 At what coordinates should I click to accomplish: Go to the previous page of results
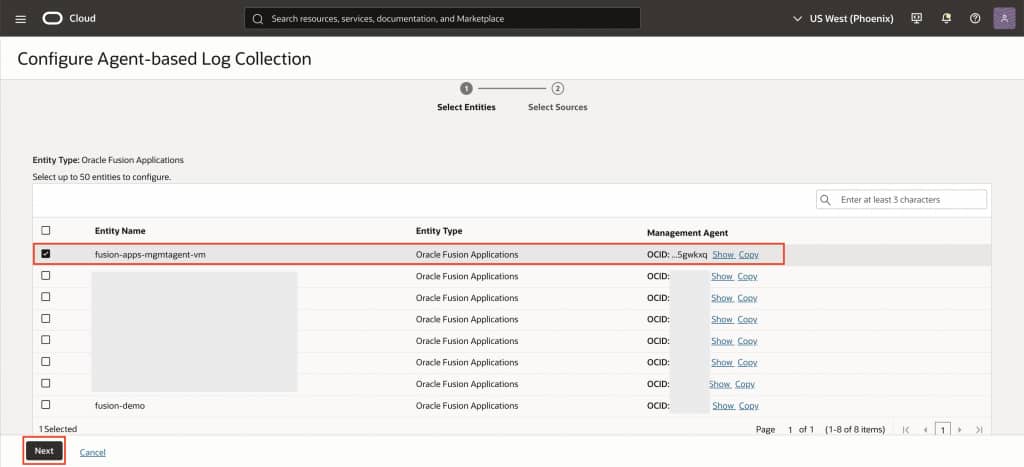(x=925, y=430)
